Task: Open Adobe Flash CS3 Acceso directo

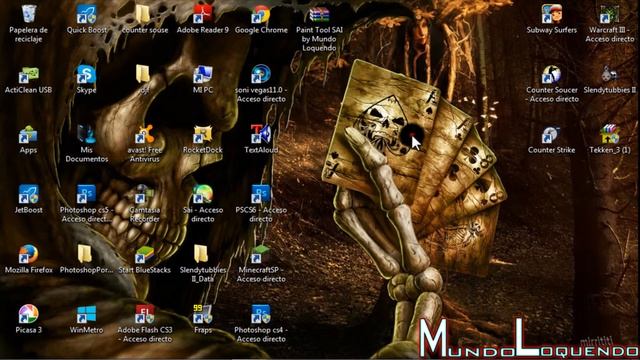Action: click(x=144, y=314)
